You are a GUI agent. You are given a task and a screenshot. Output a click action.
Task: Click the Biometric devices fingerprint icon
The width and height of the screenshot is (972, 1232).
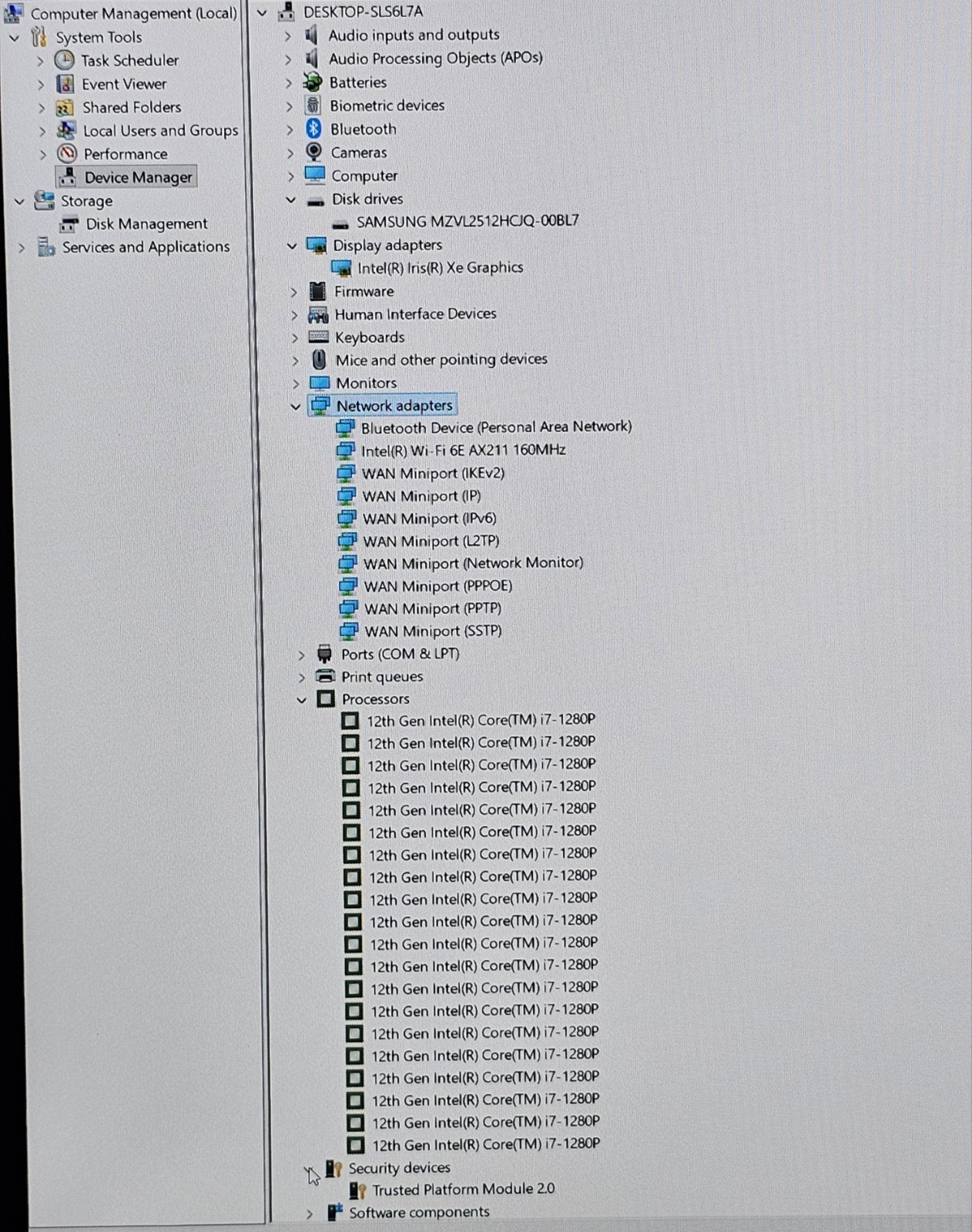point(313,105)
